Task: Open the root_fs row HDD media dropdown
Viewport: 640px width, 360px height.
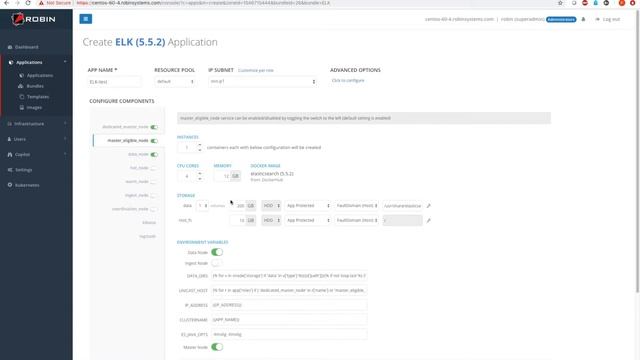Action: pos(271,220)
